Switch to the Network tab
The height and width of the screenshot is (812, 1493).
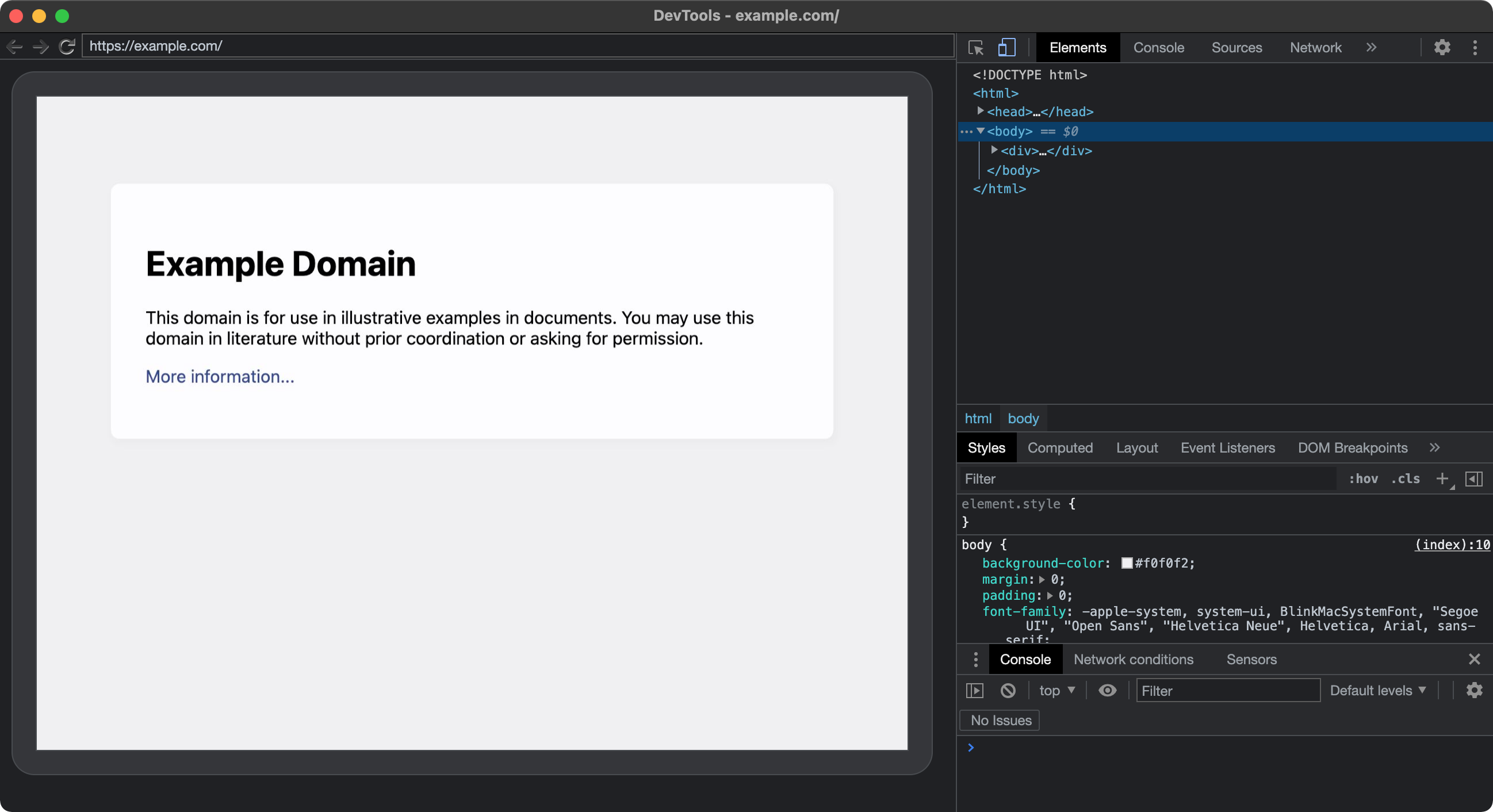(x=1315, y=48)
